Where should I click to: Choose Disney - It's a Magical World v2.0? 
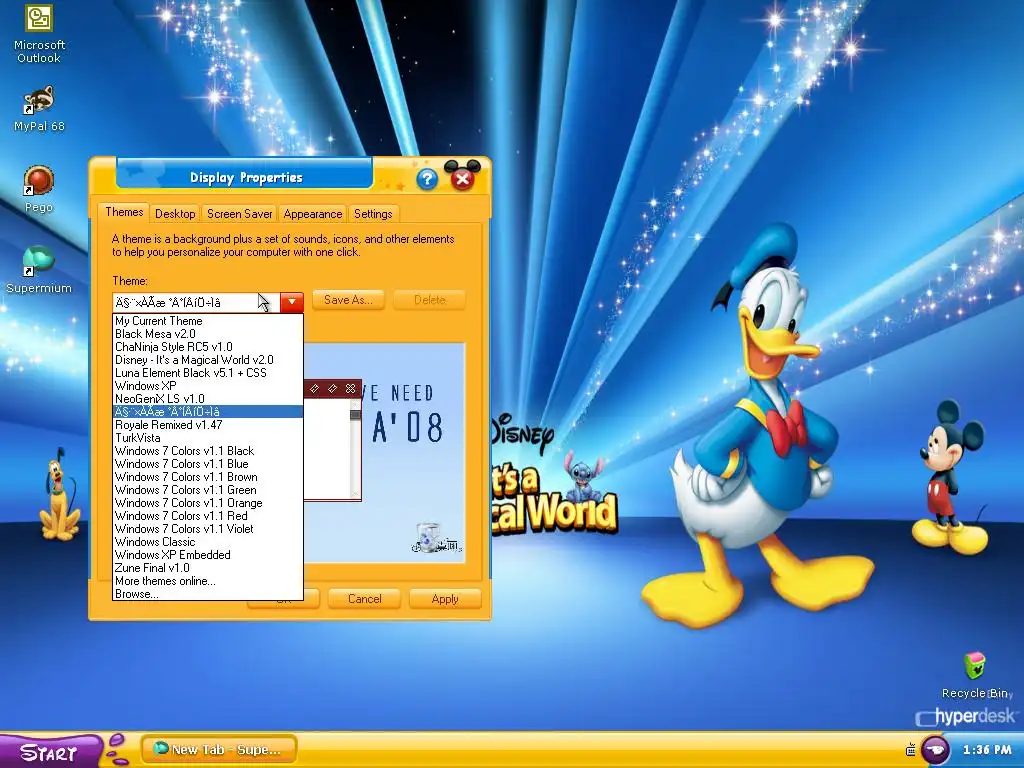point(208,360)
